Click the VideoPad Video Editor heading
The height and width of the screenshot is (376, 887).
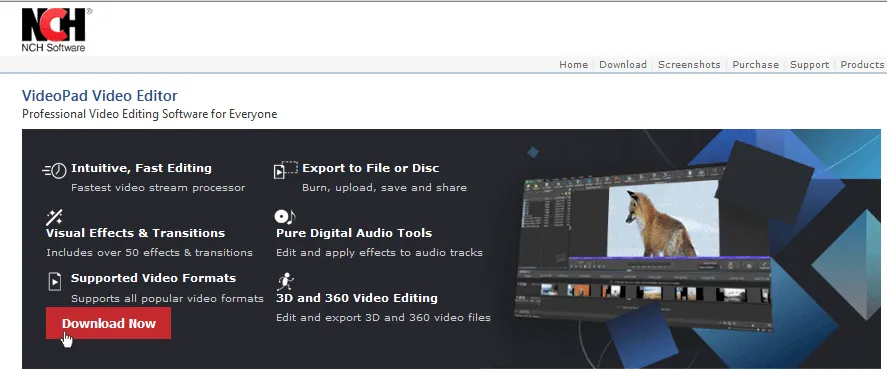pyautogui.click(x=100, y=96)
